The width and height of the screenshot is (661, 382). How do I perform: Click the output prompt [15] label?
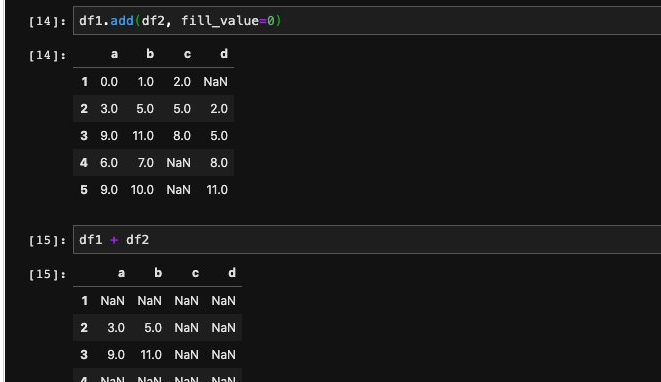pyautogui.click(x=47, y=274)
